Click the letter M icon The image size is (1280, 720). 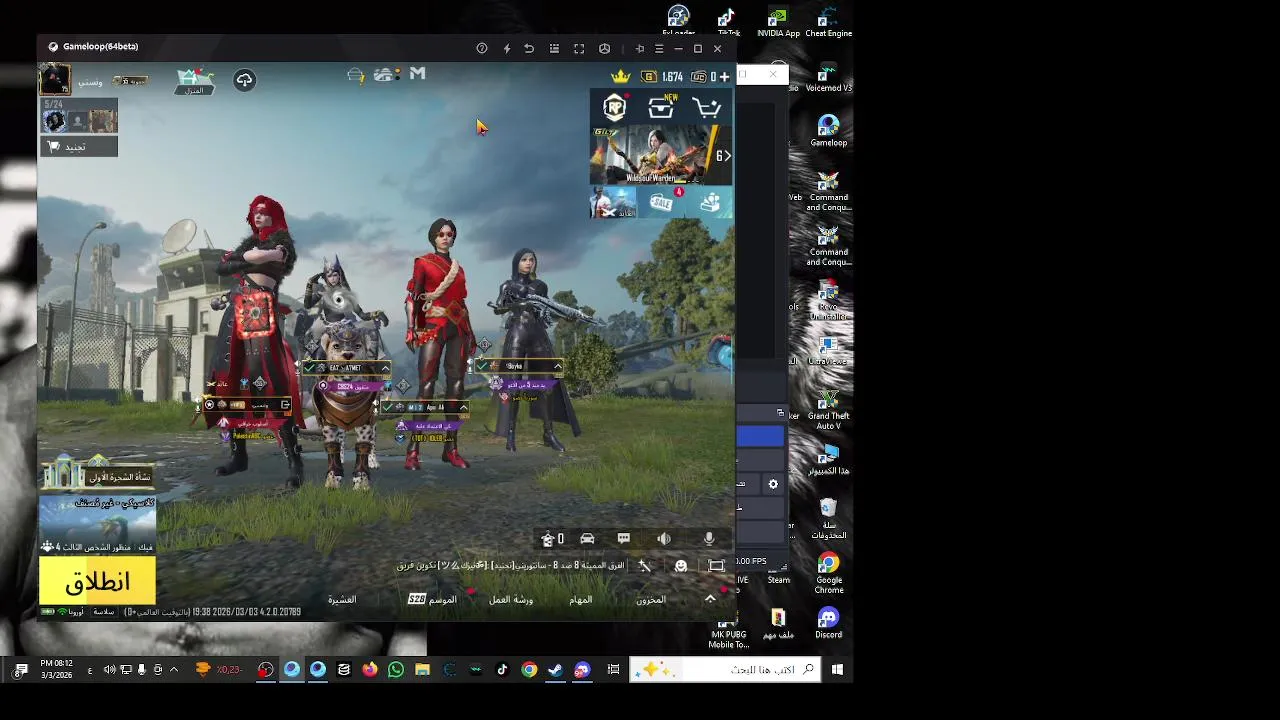click(x=418, y=73)
